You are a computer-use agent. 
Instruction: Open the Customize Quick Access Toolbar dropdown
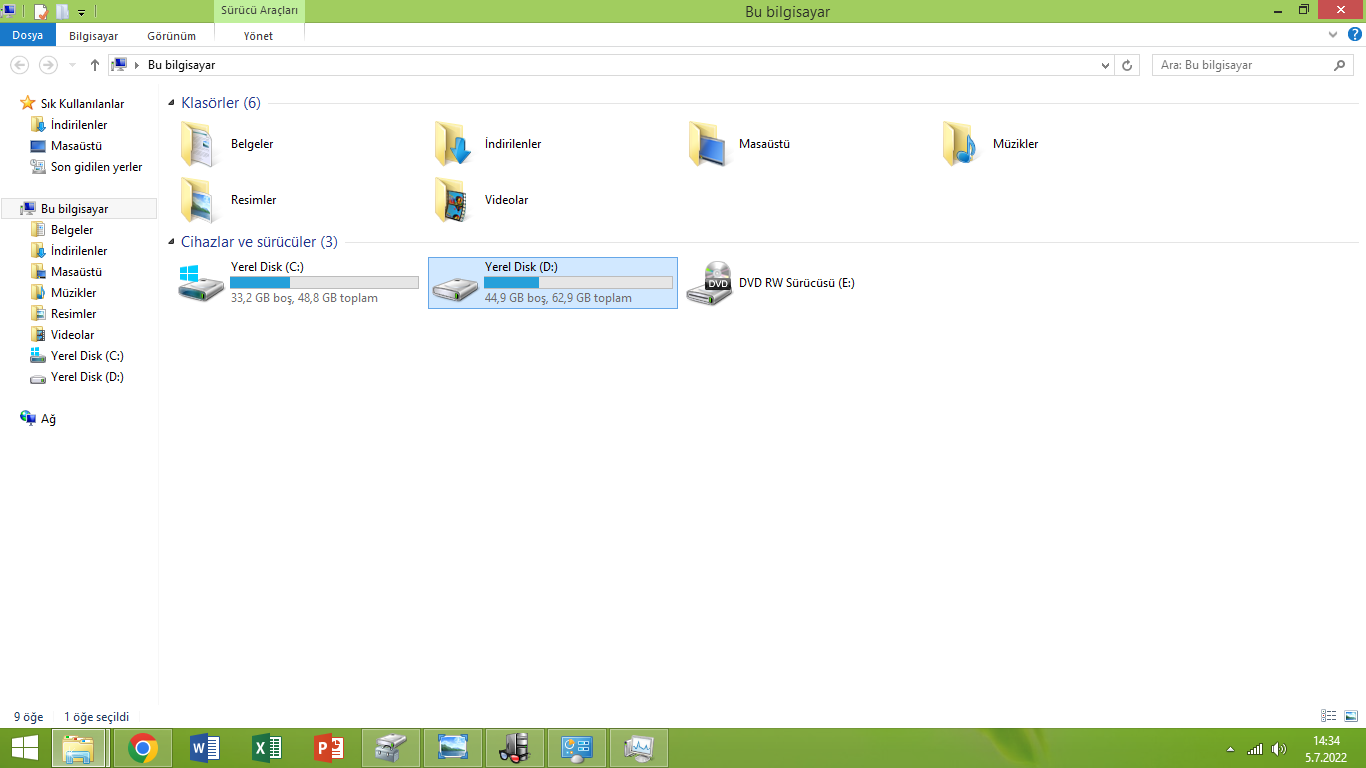81,12
